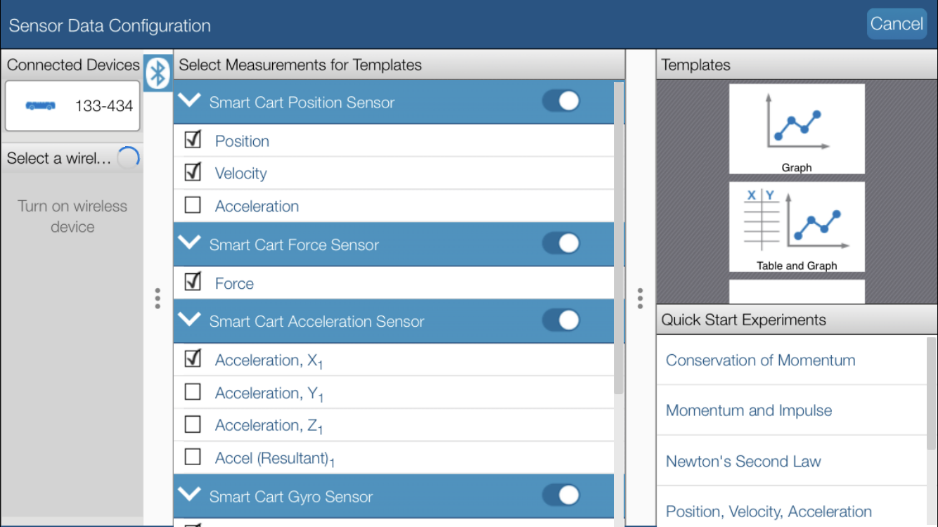
Task: Toggle off Smart Cart Force Sensor switch
Action: tap(561, 243)
